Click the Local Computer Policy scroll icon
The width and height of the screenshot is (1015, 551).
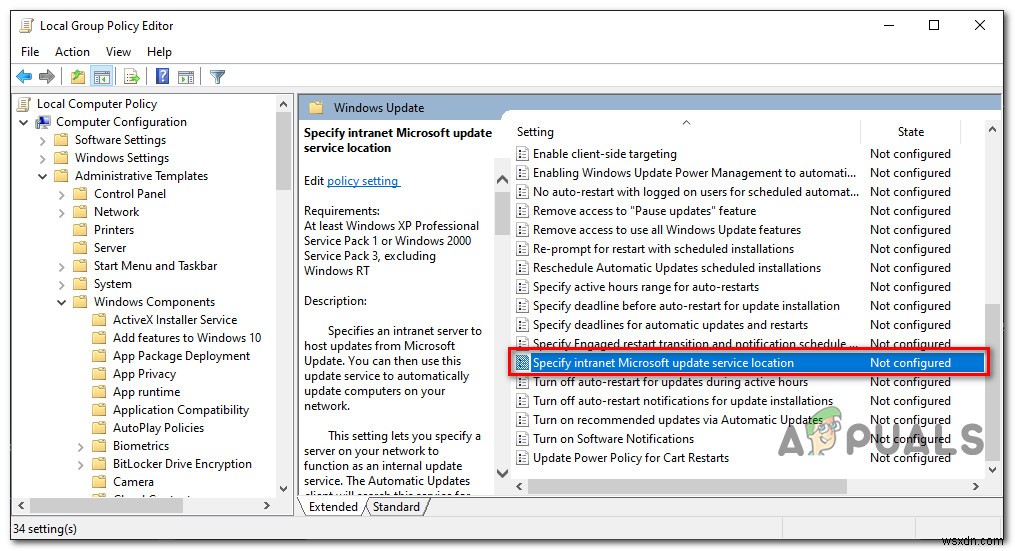tap(24, 104)
